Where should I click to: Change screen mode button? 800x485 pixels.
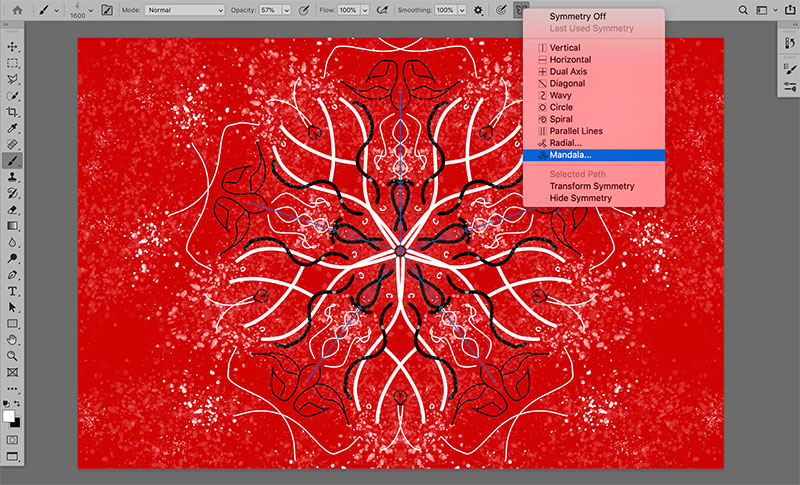(12, 456)
